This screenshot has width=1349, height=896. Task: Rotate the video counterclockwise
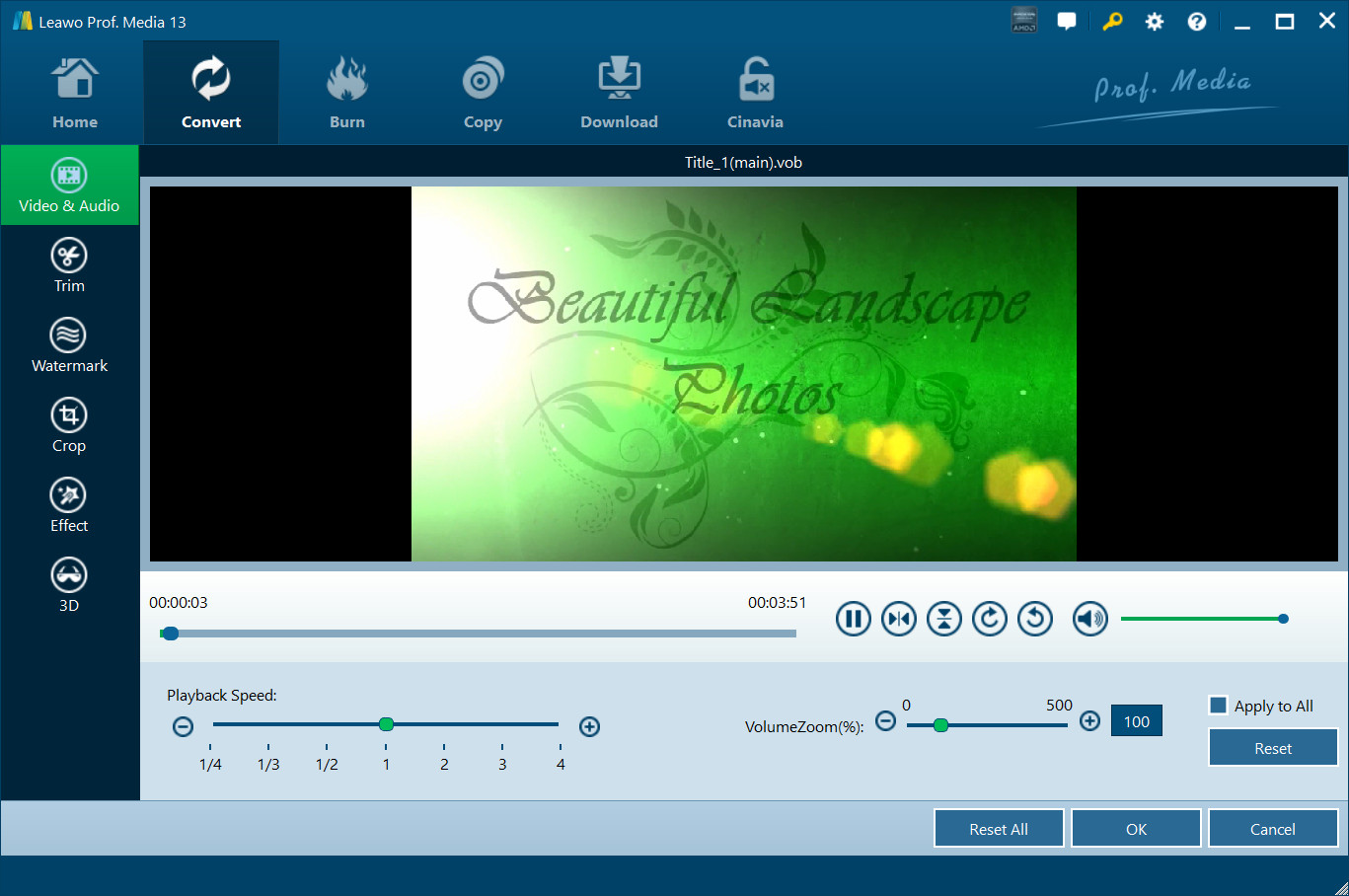click(x=1034, y=618)
